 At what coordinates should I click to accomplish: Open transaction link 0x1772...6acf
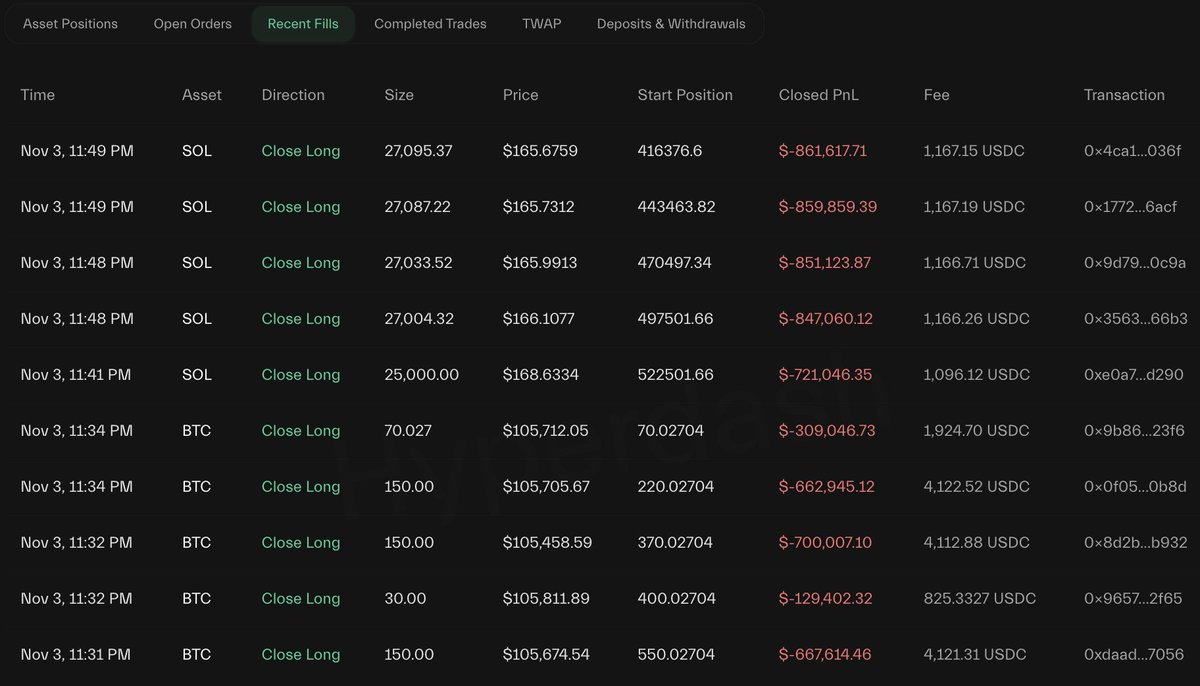(1130, 207)
